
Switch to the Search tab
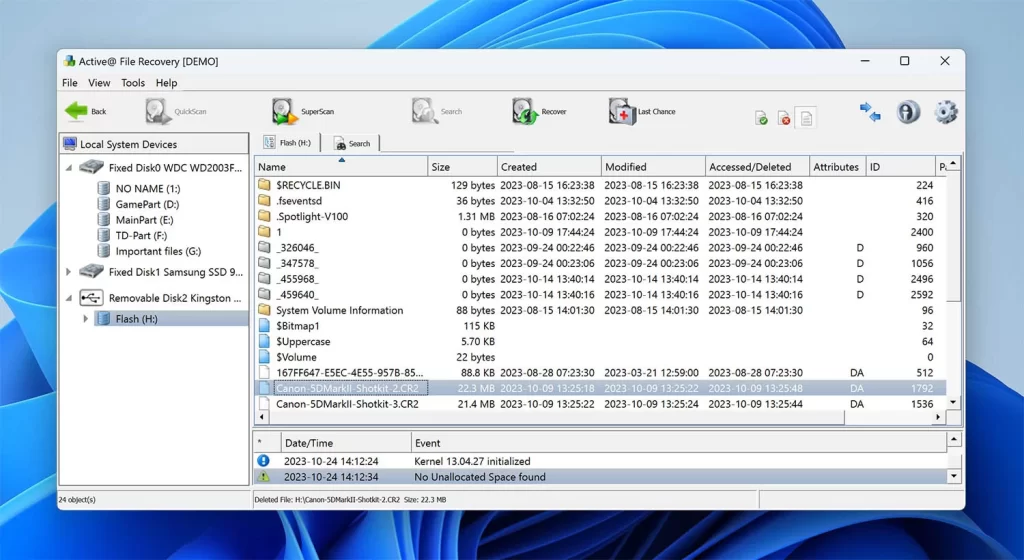pyautogui.click(x=352, y=143)
